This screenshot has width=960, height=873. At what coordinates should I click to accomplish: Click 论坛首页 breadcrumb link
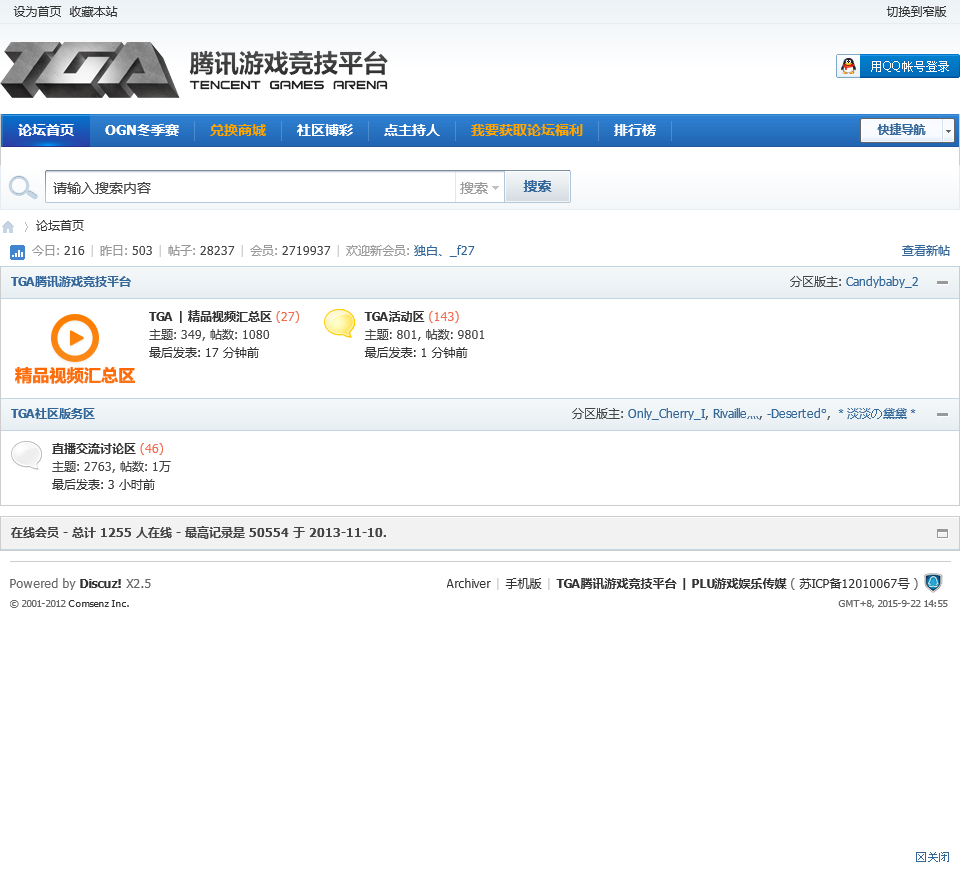pyautogui.click(x=60, y=226)
